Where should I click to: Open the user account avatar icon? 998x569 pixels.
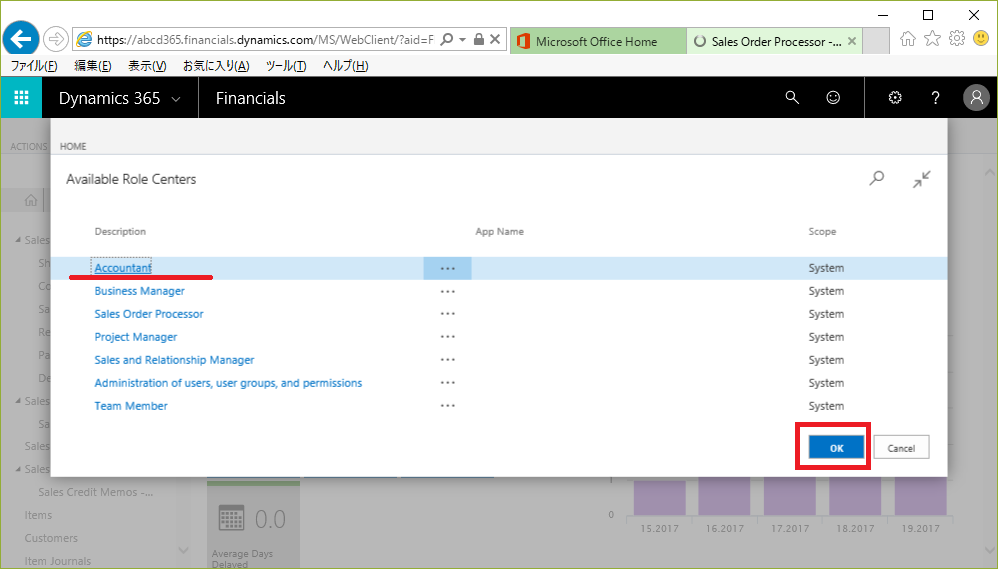976,97
